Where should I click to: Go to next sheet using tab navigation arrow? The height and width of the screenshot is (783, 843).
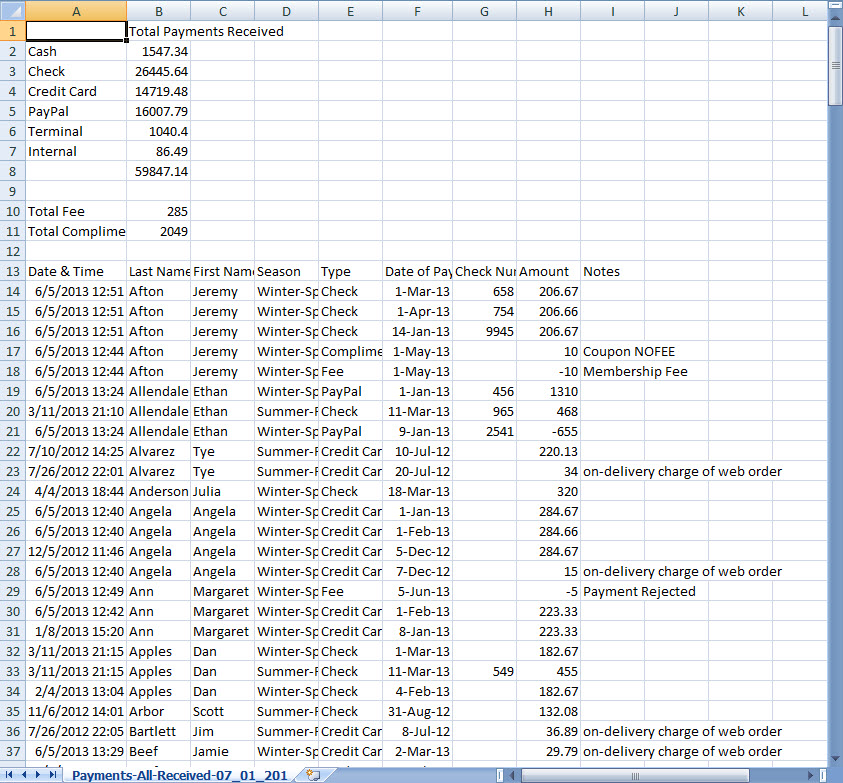pyautogui.click(x=38, y=775)
